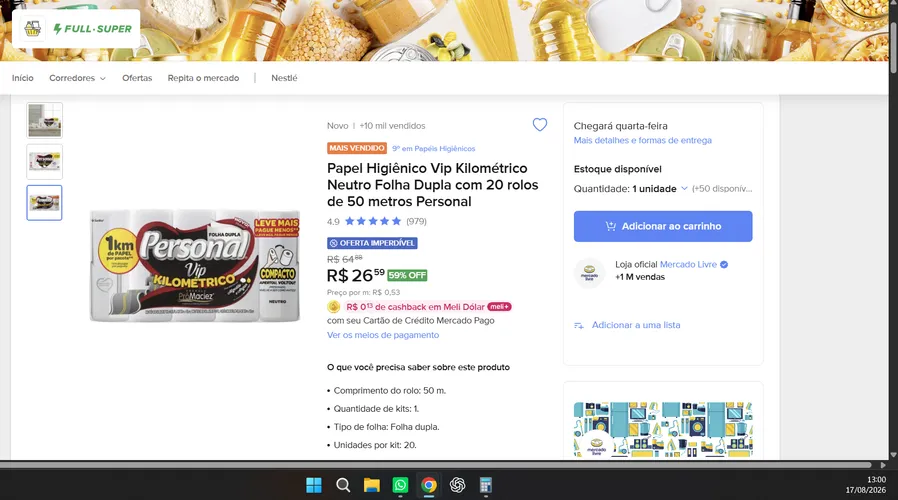Image resolution: width=898 pixels, height=500 pixels.
Task: Click the OFERTA IMPERDÍVEL tag
Action: pyautogui.click(x=372, y=243)
